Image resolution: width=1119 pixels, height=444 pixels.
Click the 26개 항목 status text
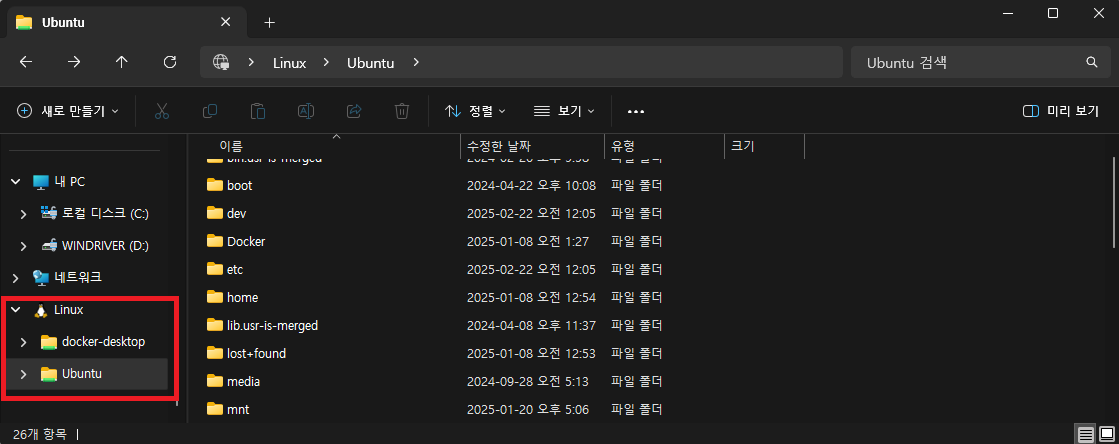pos(39,433)
